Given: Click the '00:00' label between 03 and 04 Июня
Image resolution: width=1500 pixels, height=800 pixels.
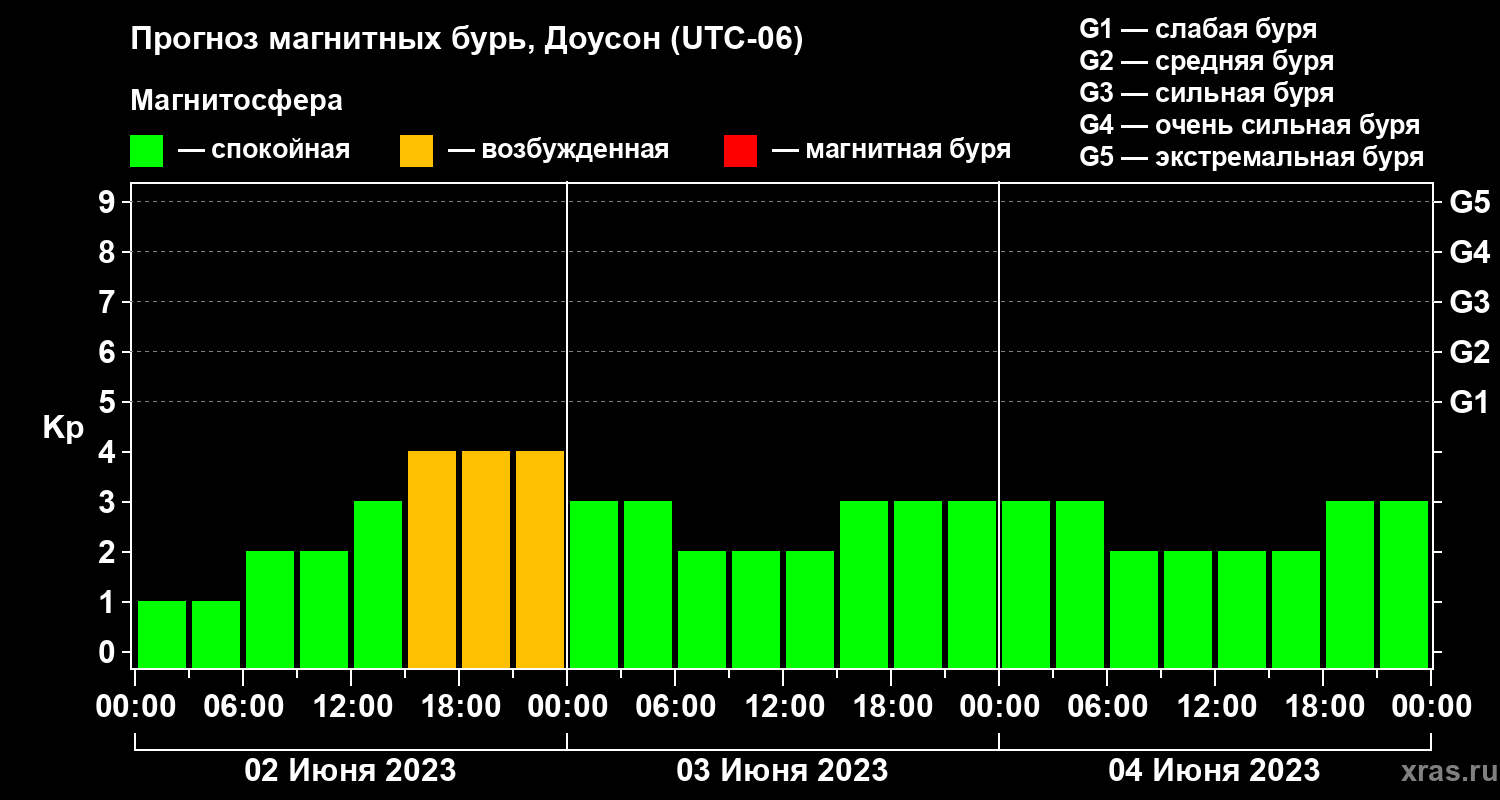Looking at the screenshot, I should [x=999, y=707].
